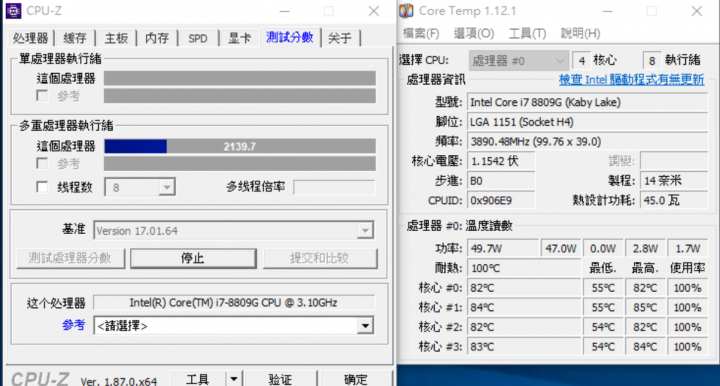Click the single-thread 這個處理器 score bar
Screen dimensions: 720x386
pos(240,78)
